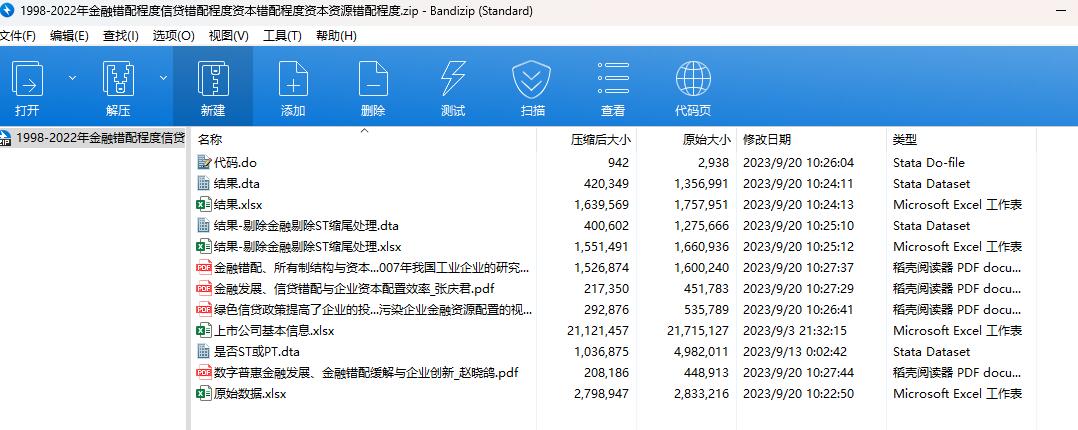1078x430 pixels.
Task: Click the dataset icon of 结果.dta
Action: [204, 184]
